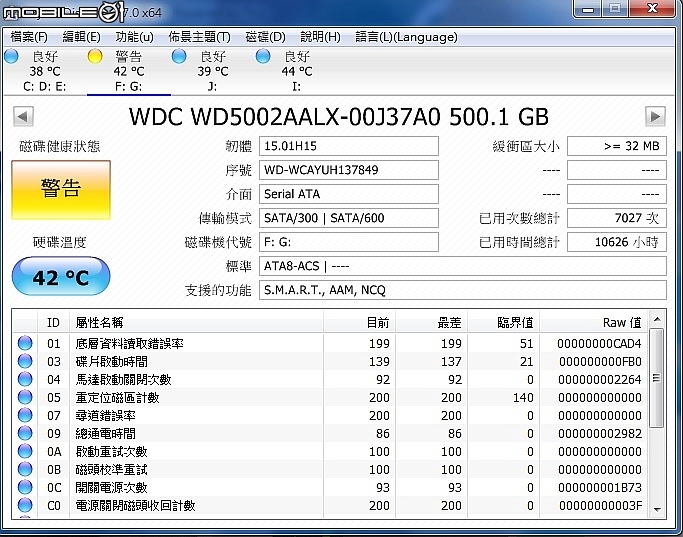Click status orb of attribute 05 row
The image size is (683, 537).
[25, 397]
